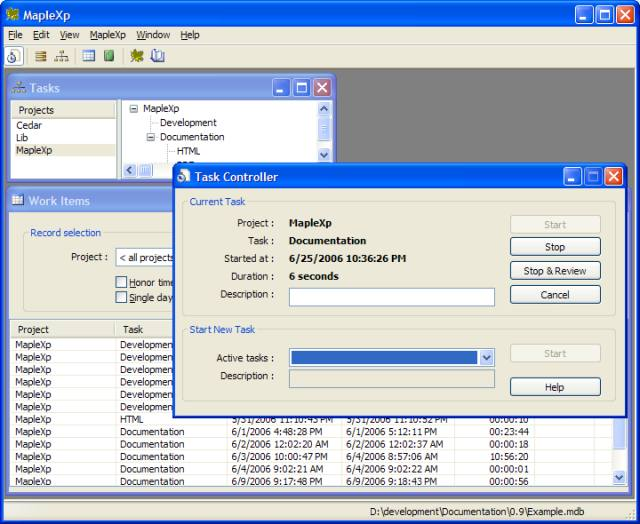
Task: Click the stacked list toolbar icon
Action: click(42, 56)
